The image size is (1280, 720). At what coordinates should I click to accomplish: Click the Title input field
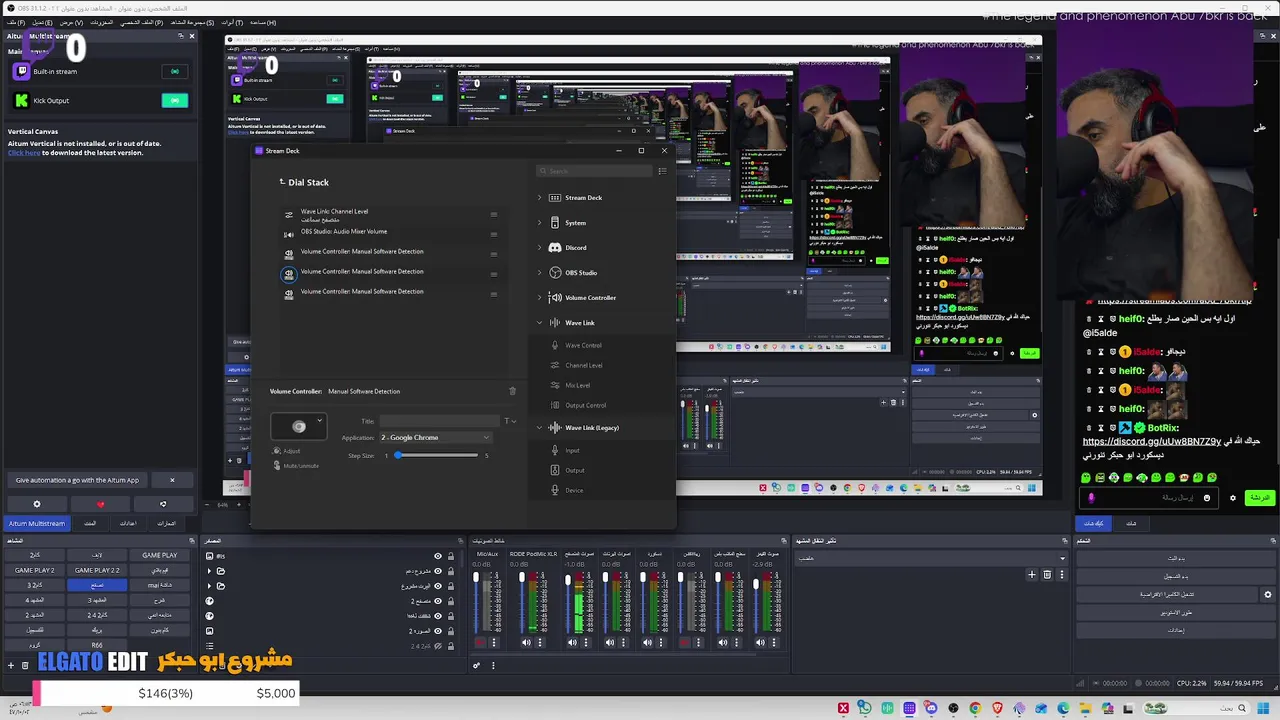[x=438, y=421]
